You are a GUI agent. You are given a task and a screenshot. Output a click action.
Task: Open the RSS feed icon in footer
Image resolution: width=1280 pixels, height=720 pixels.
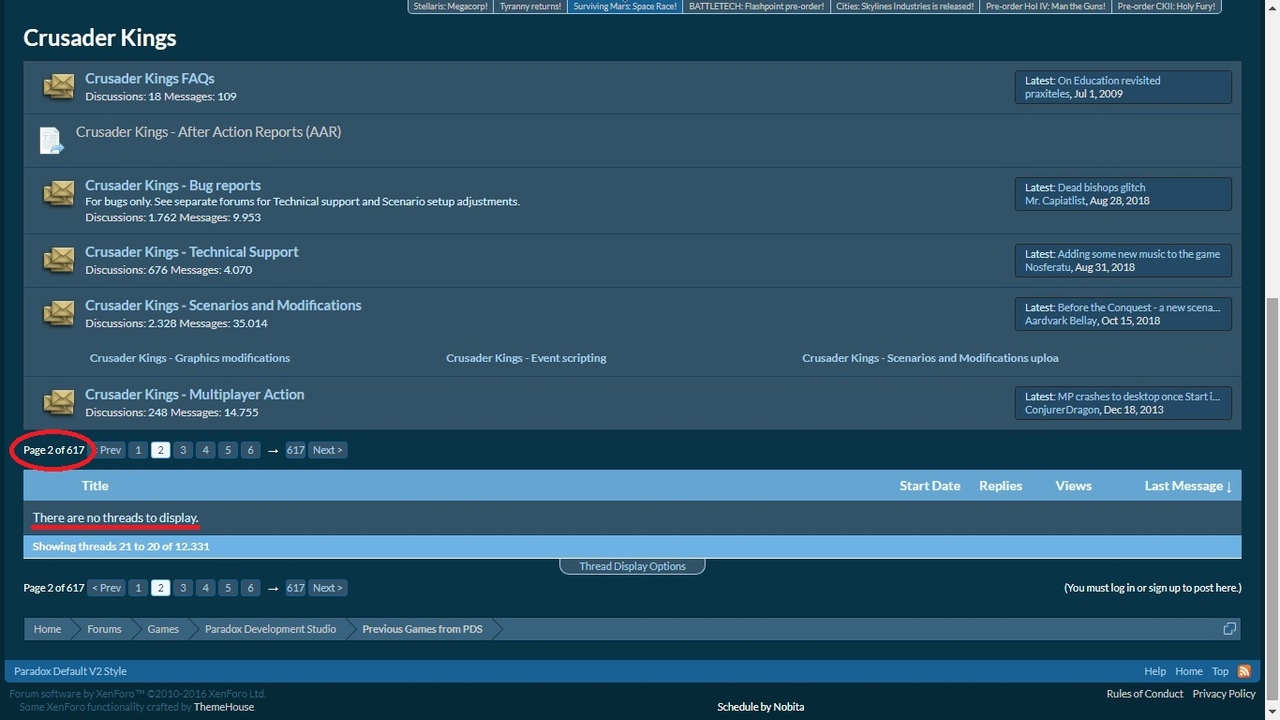[x=1244, y=671]
